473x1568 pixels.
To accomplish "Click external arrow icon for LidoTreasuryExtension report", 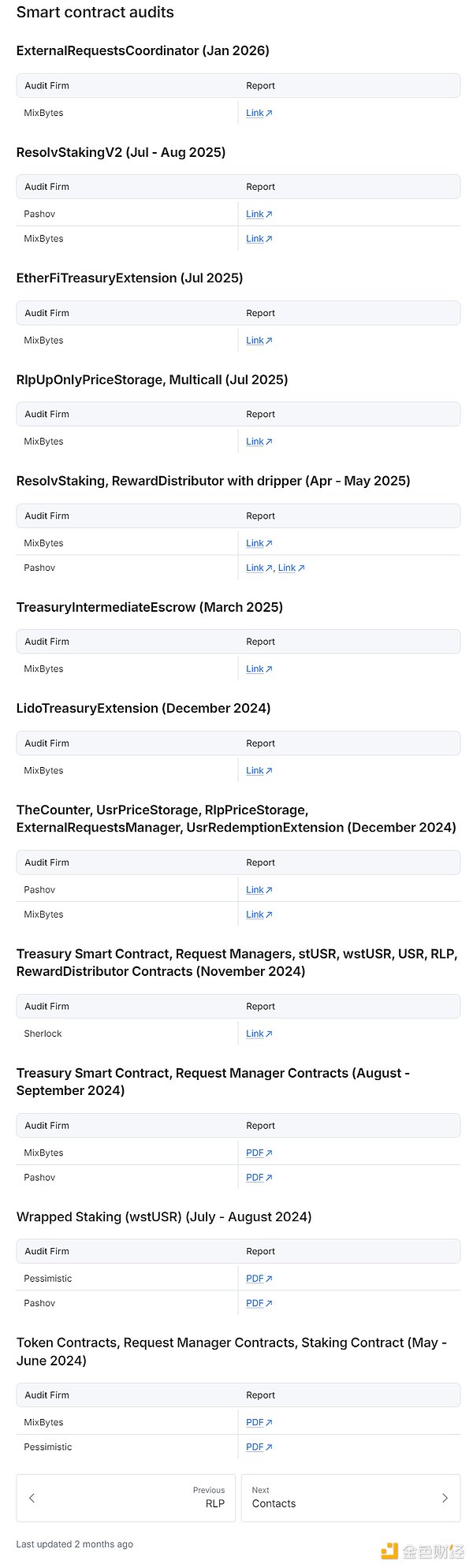I will tap(270, 770).
